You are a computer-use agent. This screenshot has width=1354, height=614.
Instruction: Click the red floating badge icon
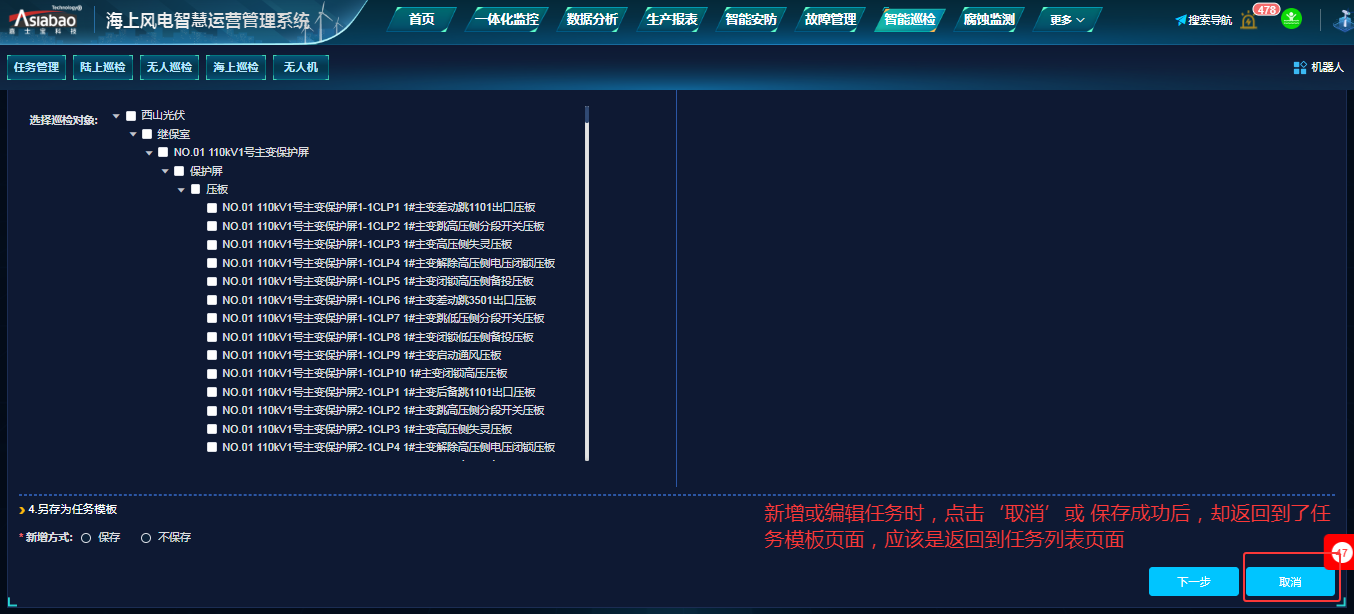coord(1340,552)
